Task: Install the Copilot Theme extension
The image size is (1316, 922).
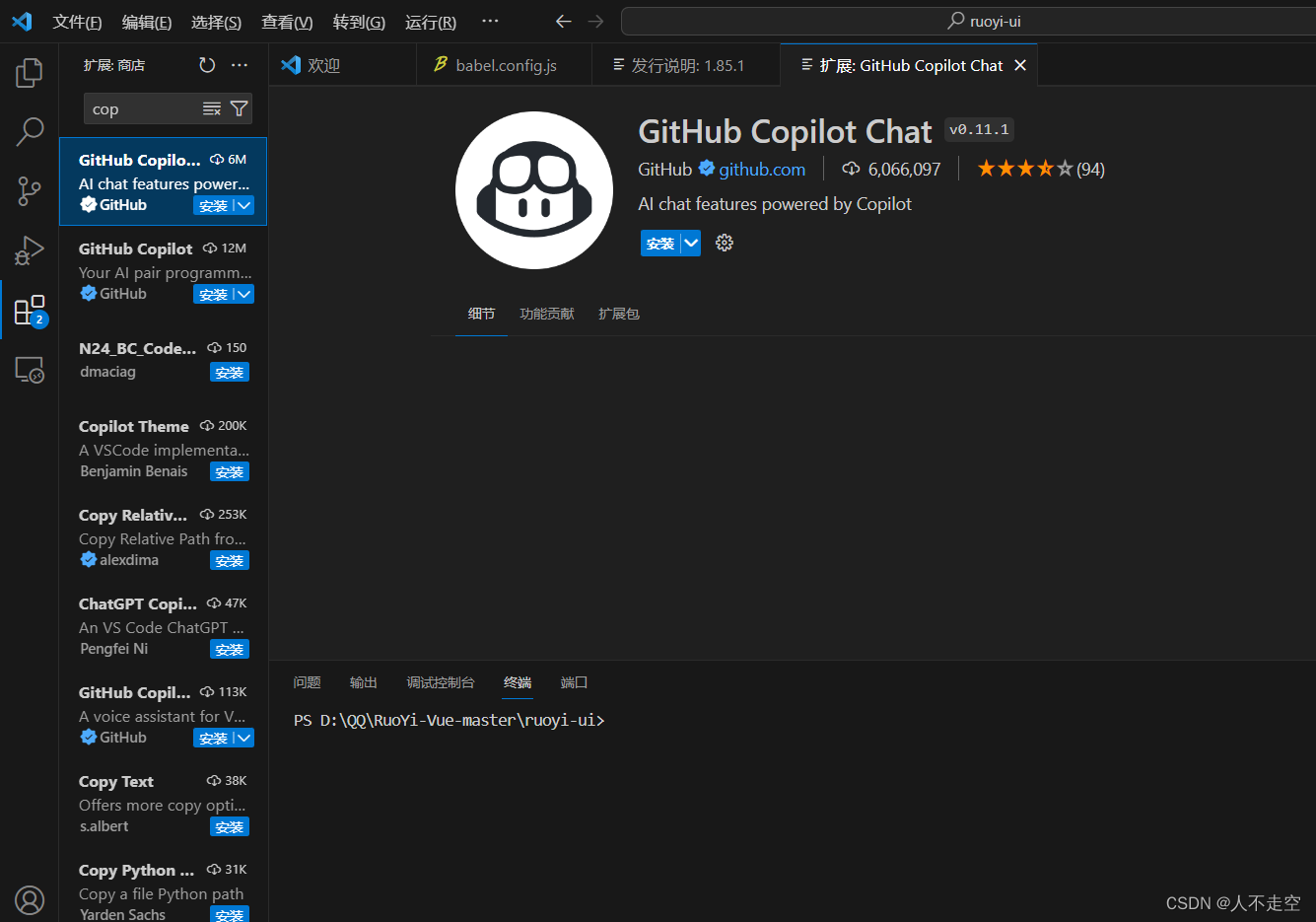Action: [x=230, y=471]
